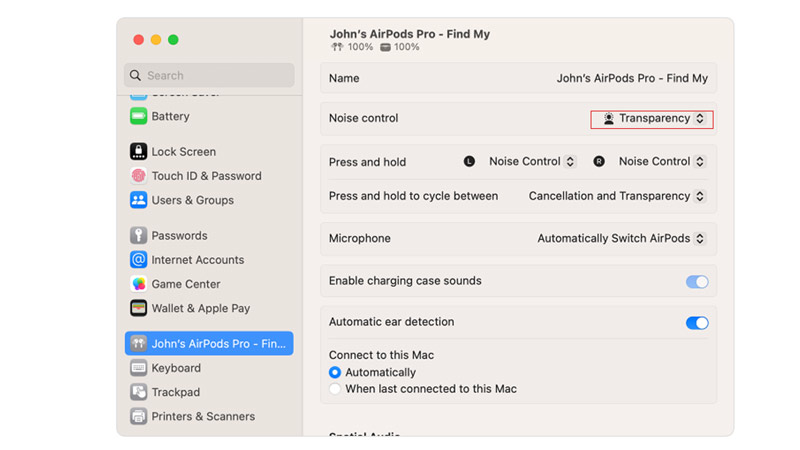
Task: Click the Passwords key icon
Action: [138, 235]
